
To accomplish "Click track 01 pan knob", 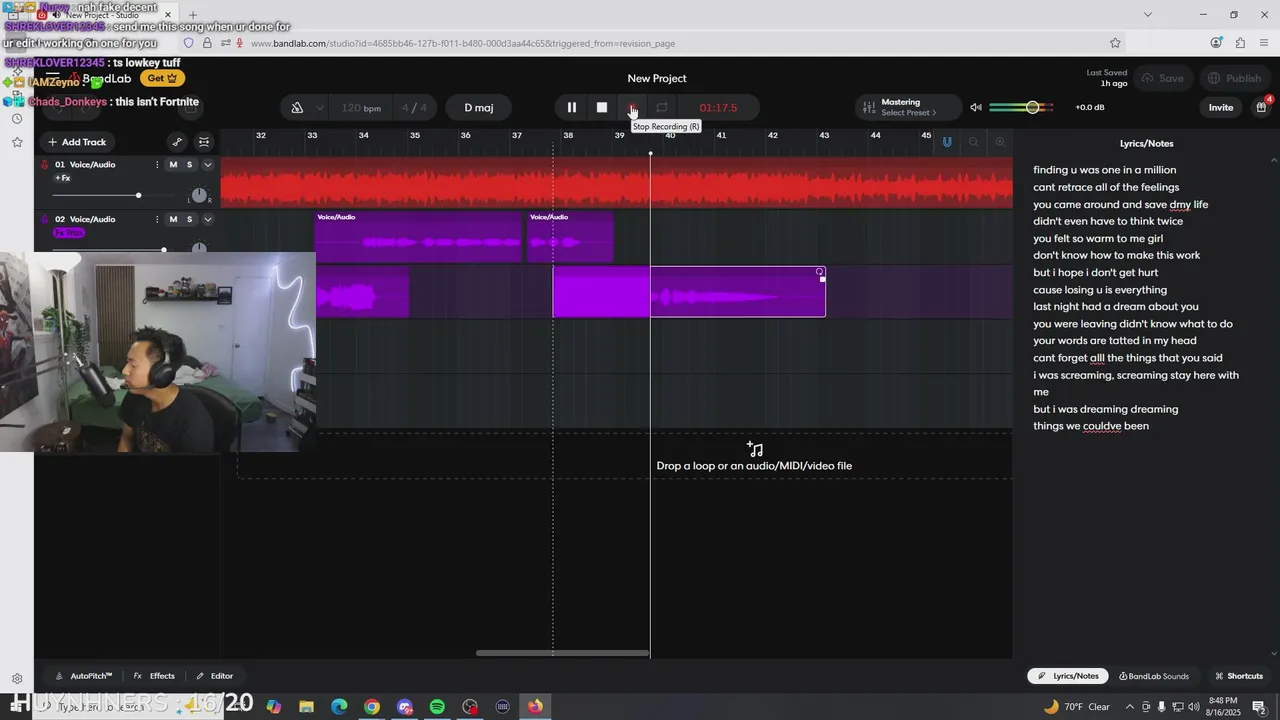I will pos(199,195).
